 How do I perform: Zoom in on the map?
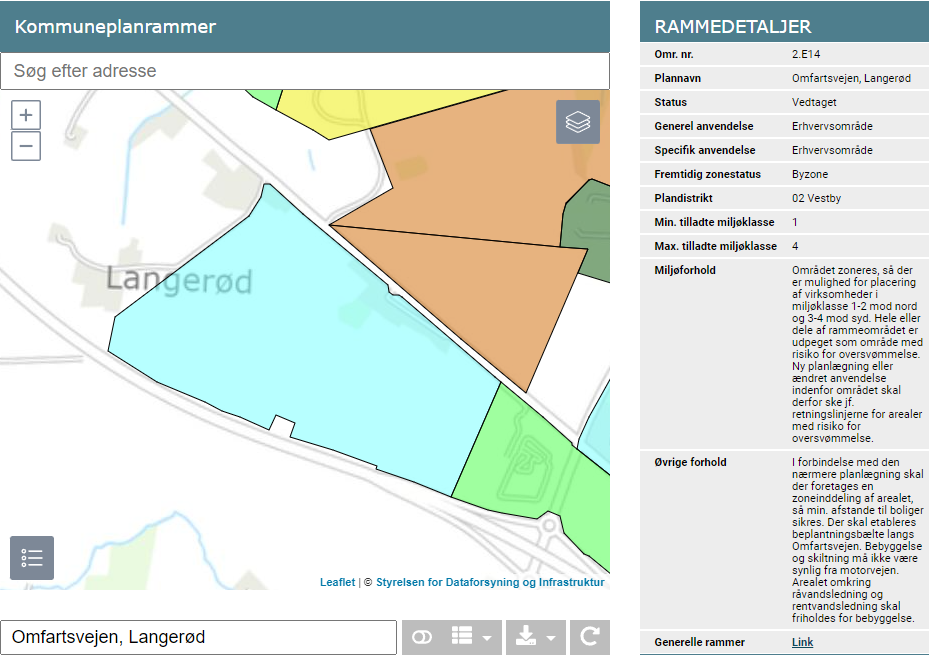pyautogui.click(x=26, y=115)
